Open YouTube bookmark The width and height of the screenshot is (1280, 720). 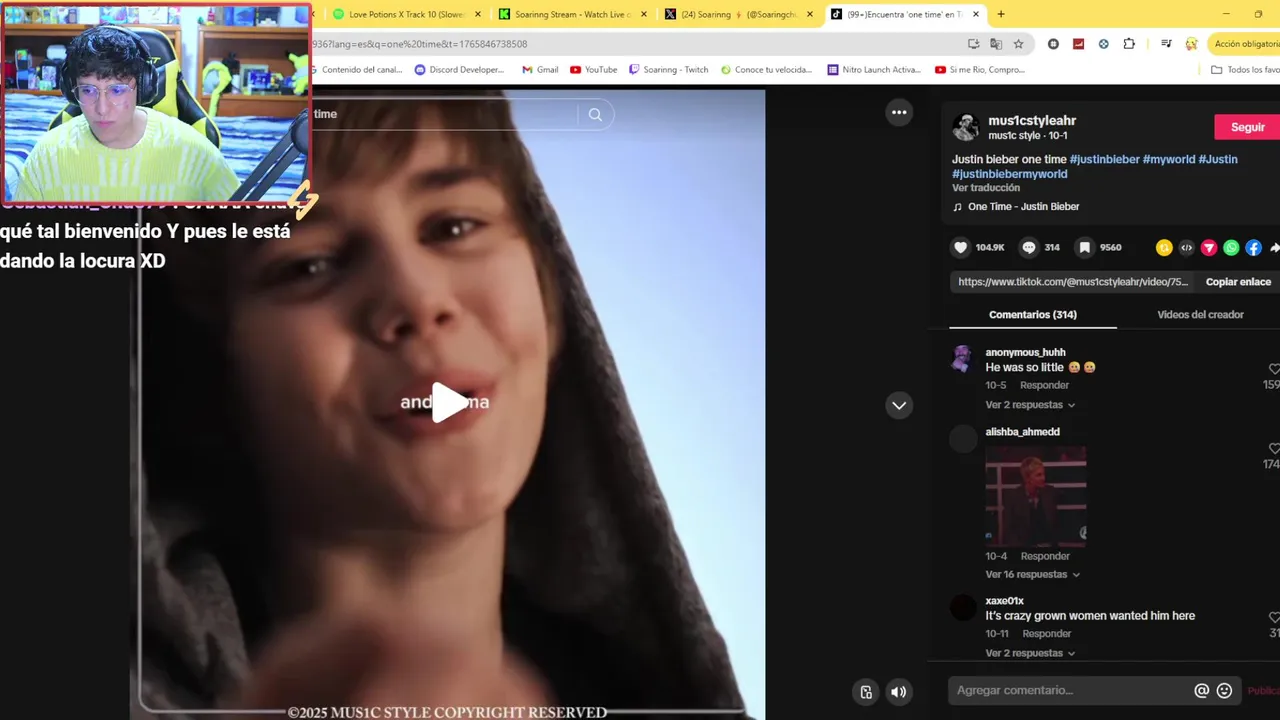(593, 70)
